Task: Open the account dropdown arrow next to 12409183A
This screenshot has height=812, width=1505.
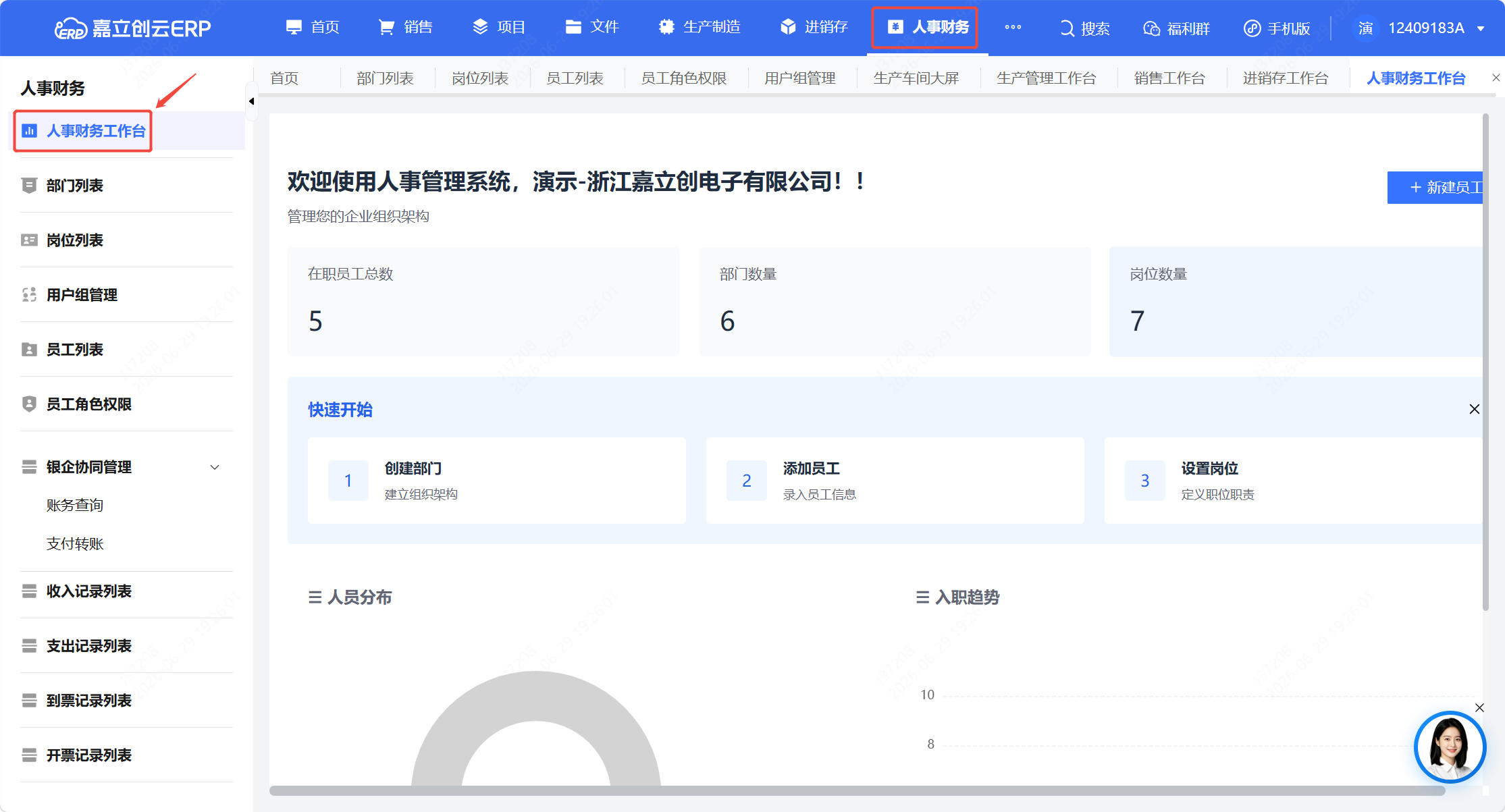Action: (1481, 28)
